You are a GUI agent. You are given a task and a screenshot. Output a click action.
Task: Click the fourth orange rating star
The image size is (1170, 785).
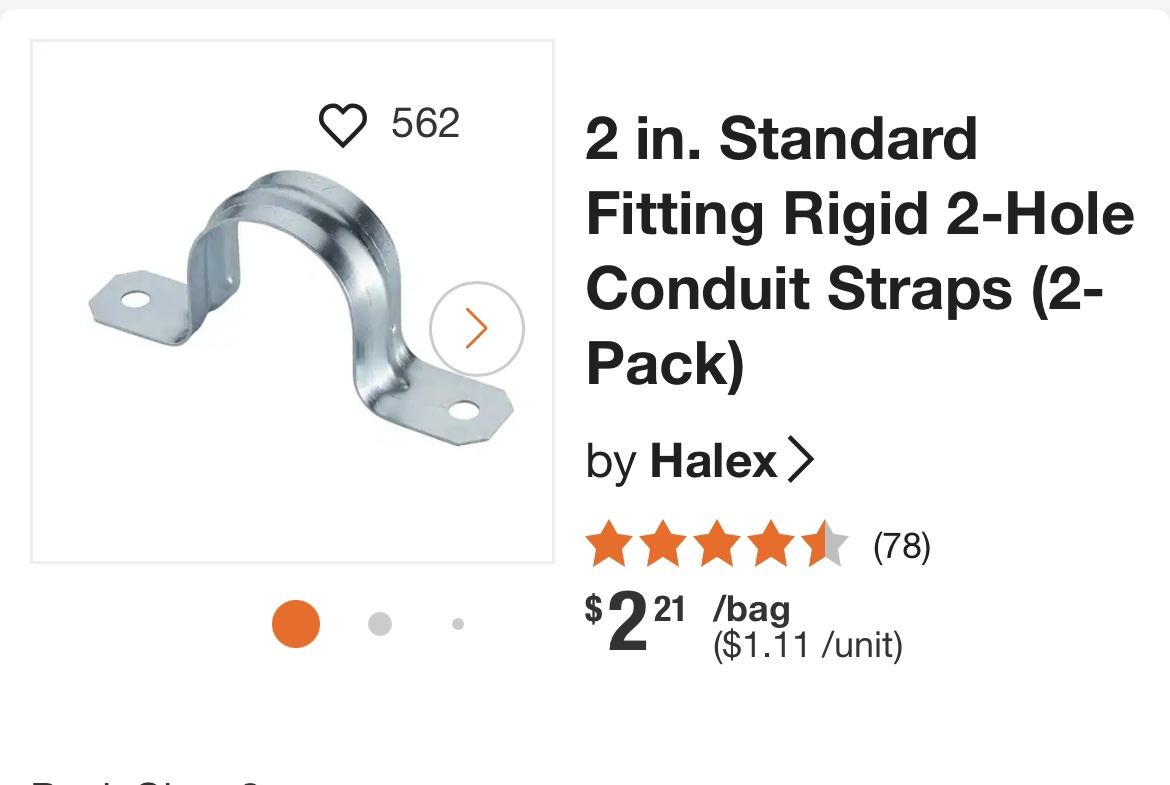[771, 544]
